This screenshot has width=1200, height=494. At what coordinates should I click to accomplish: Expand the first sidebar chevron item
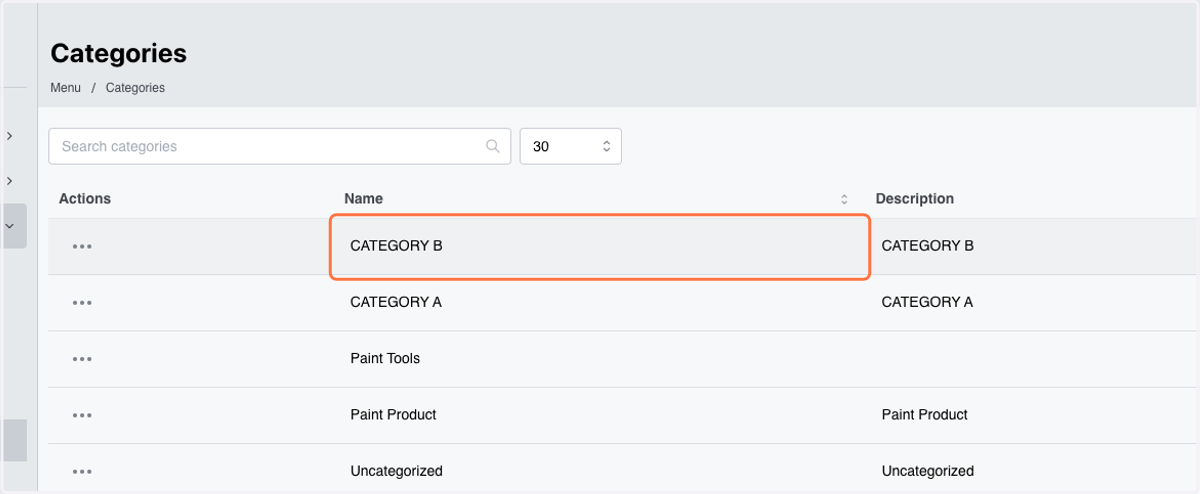(x=9, y=135)
